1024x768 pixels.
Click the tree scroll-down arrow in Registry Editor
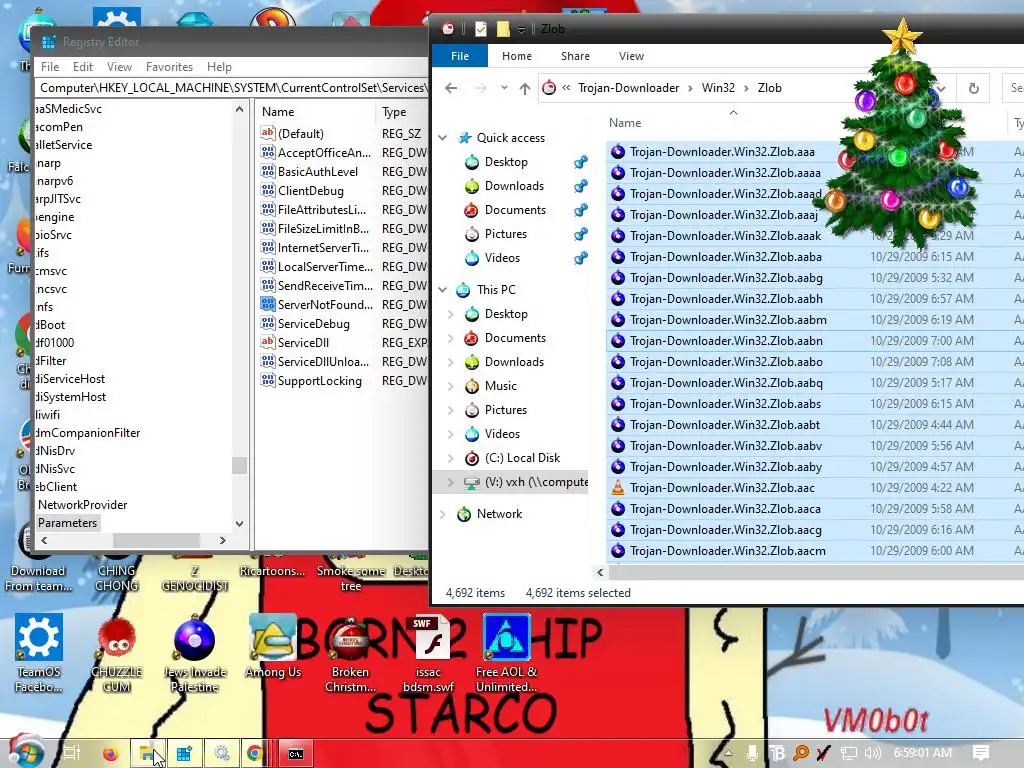coord(239,524)
